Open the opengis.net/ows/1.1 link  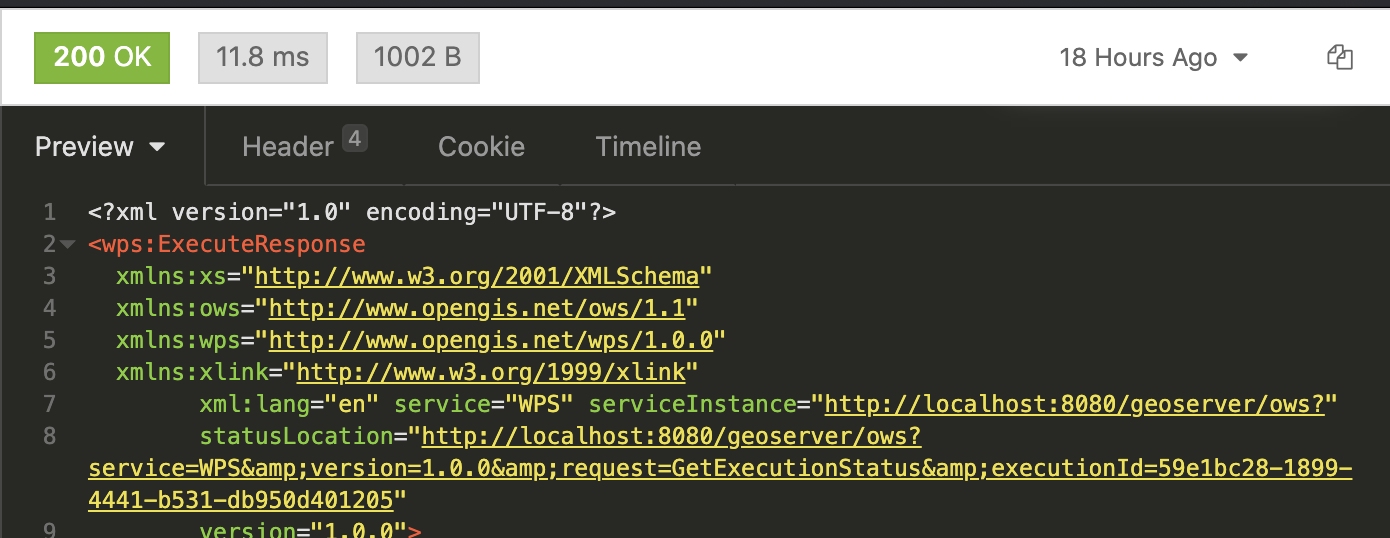tap(483, 307)
